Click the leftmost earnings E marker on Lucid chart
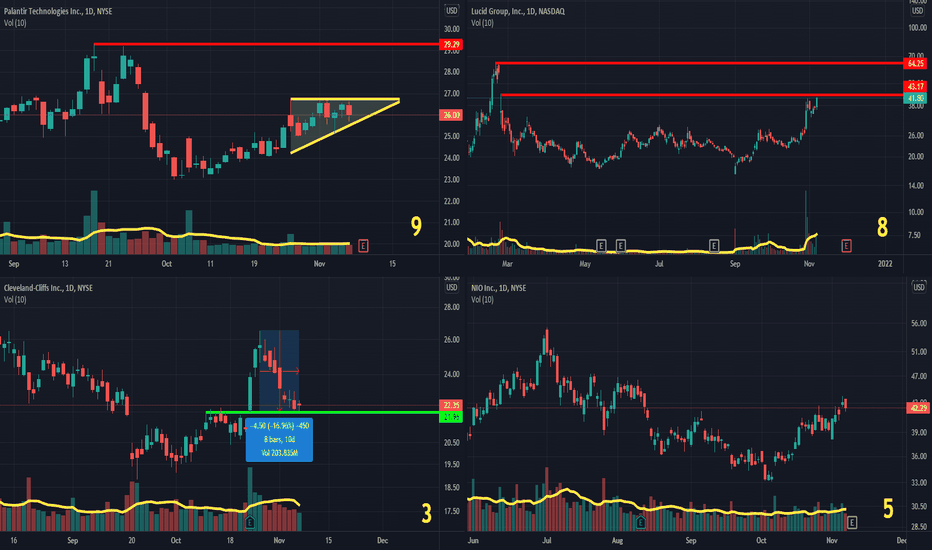 [601, 246]
